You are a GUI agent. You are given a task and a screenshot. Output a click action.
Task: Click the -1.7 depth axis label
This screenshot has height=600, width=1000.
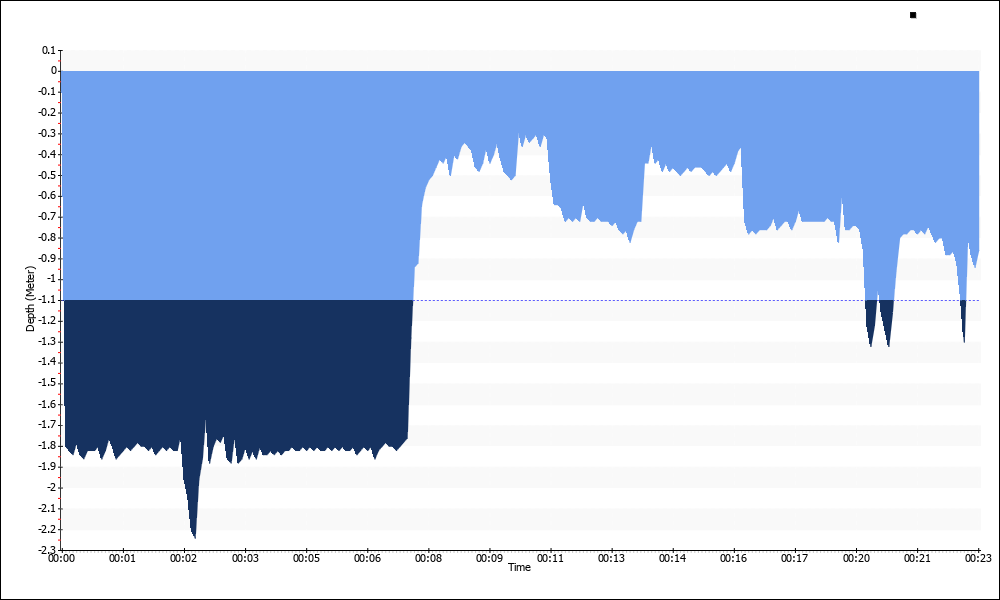pos(47,425)
